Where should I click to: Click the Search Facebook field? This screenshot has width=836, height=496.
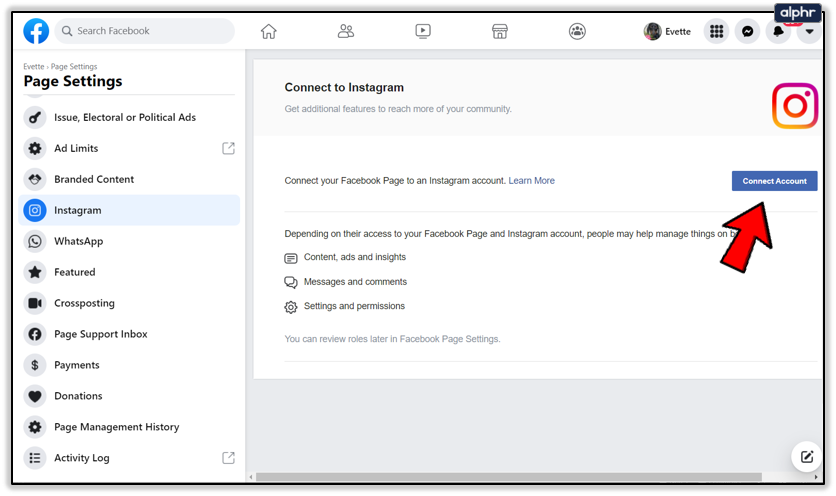point(144,31)
